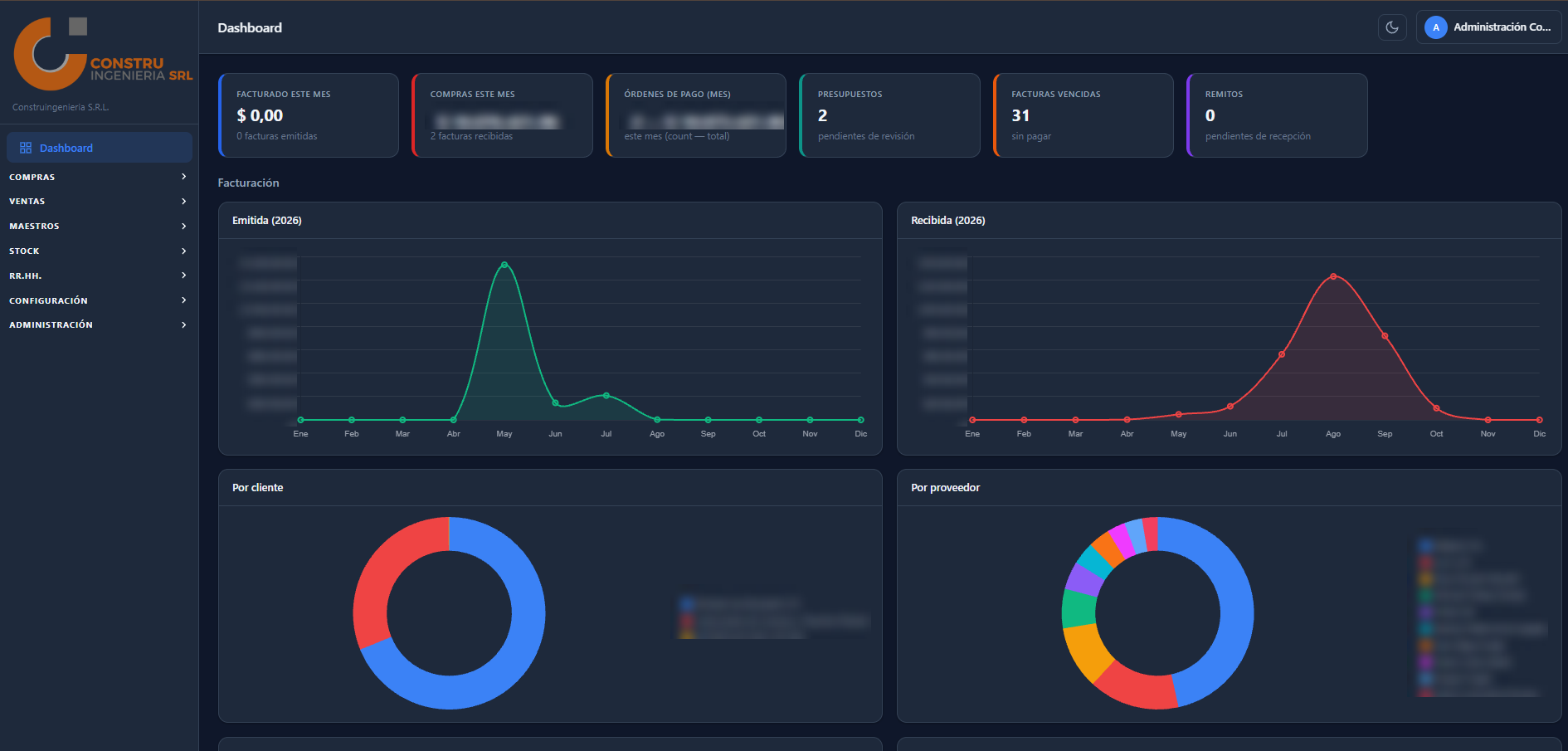This screenshot has height=751, width=1568.
Task: Open the COMPRAS menu label
Action: click(32, 178)
